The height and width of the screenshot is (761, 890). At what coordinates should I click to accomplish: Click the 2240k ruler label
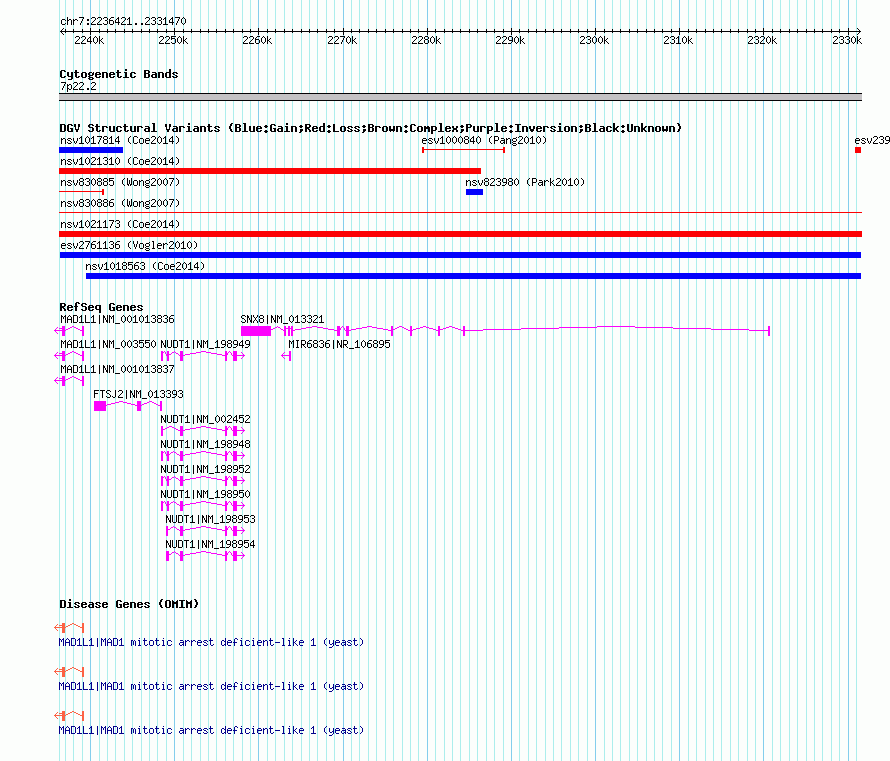(89, 40)
